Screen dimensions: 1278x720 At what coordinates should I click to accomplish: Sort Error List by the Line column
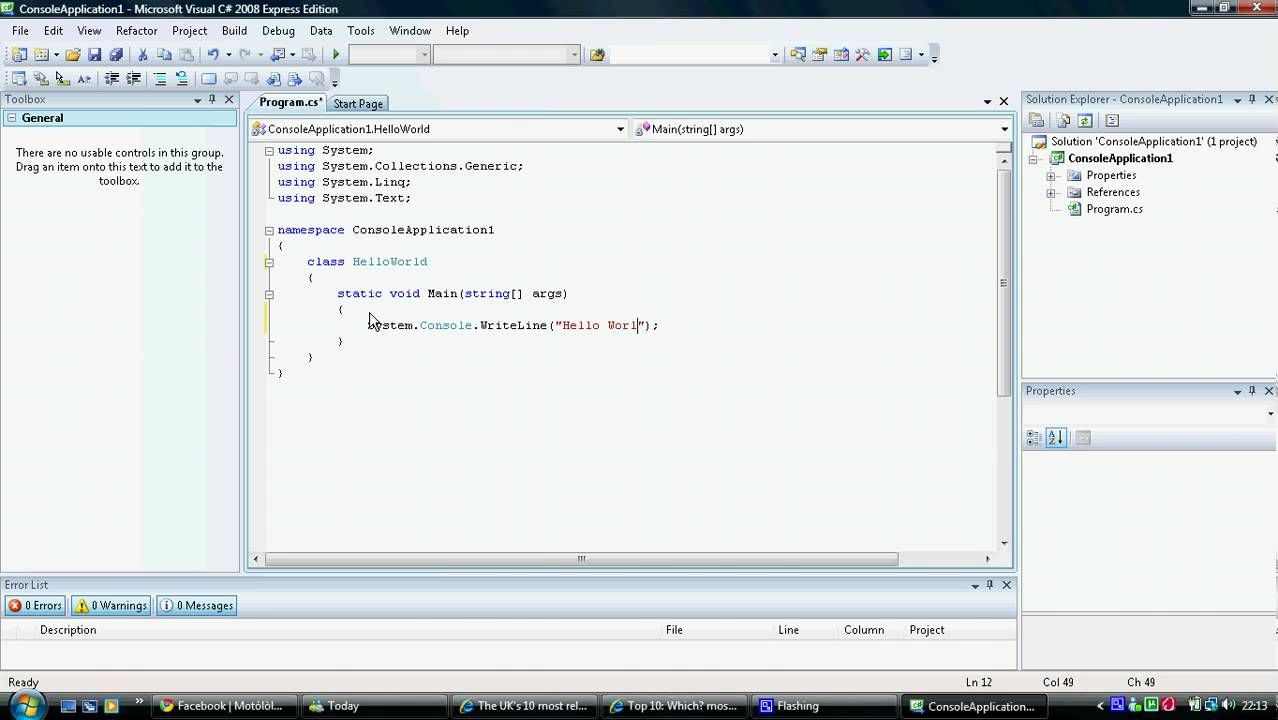(x=788, y=630)
